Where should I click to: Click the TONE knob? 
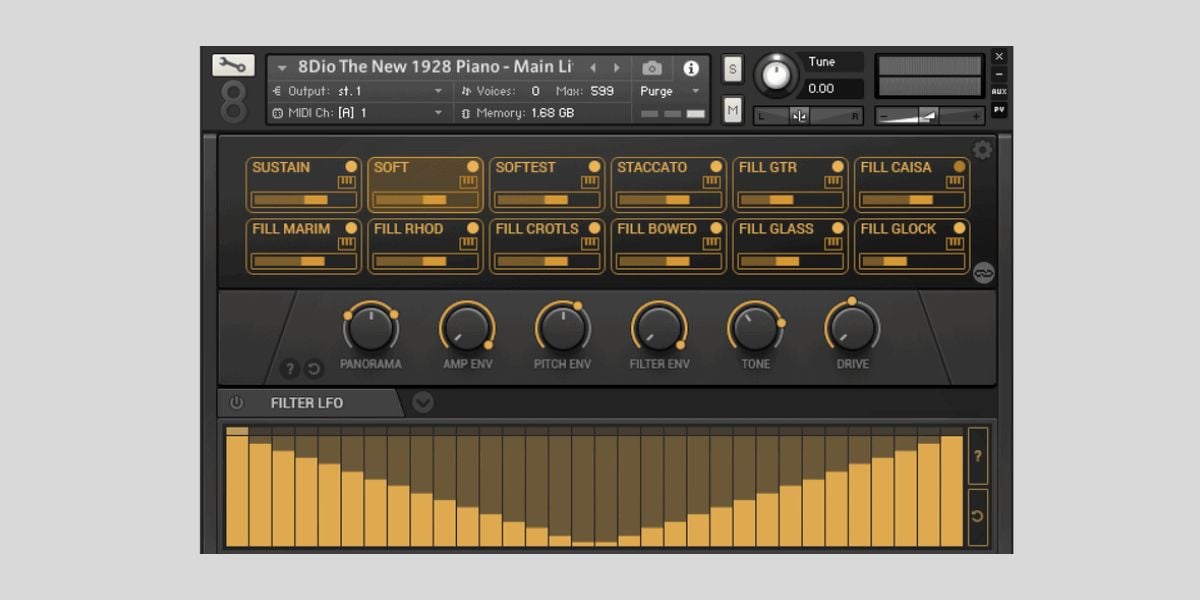tap(755, 327)
